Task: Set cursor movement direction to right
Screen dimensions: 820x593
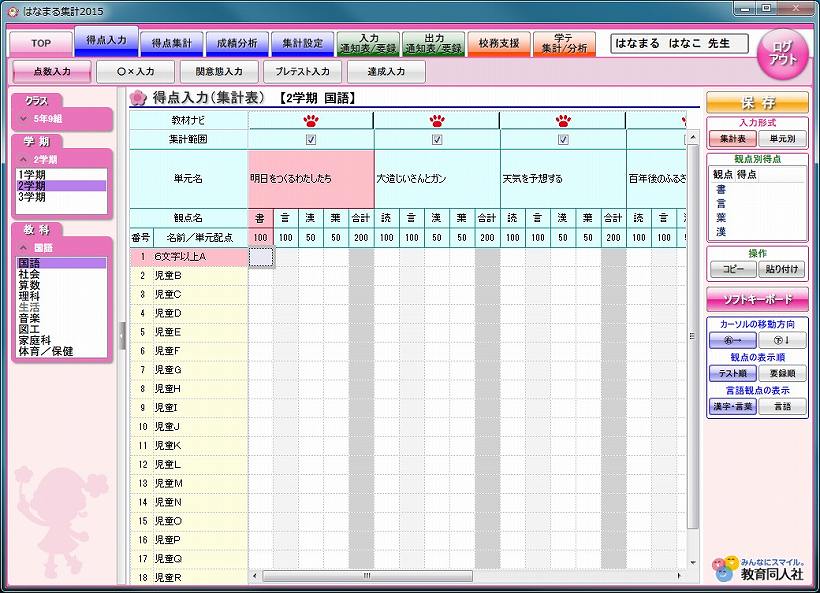Action: click(x=732, y=340)
